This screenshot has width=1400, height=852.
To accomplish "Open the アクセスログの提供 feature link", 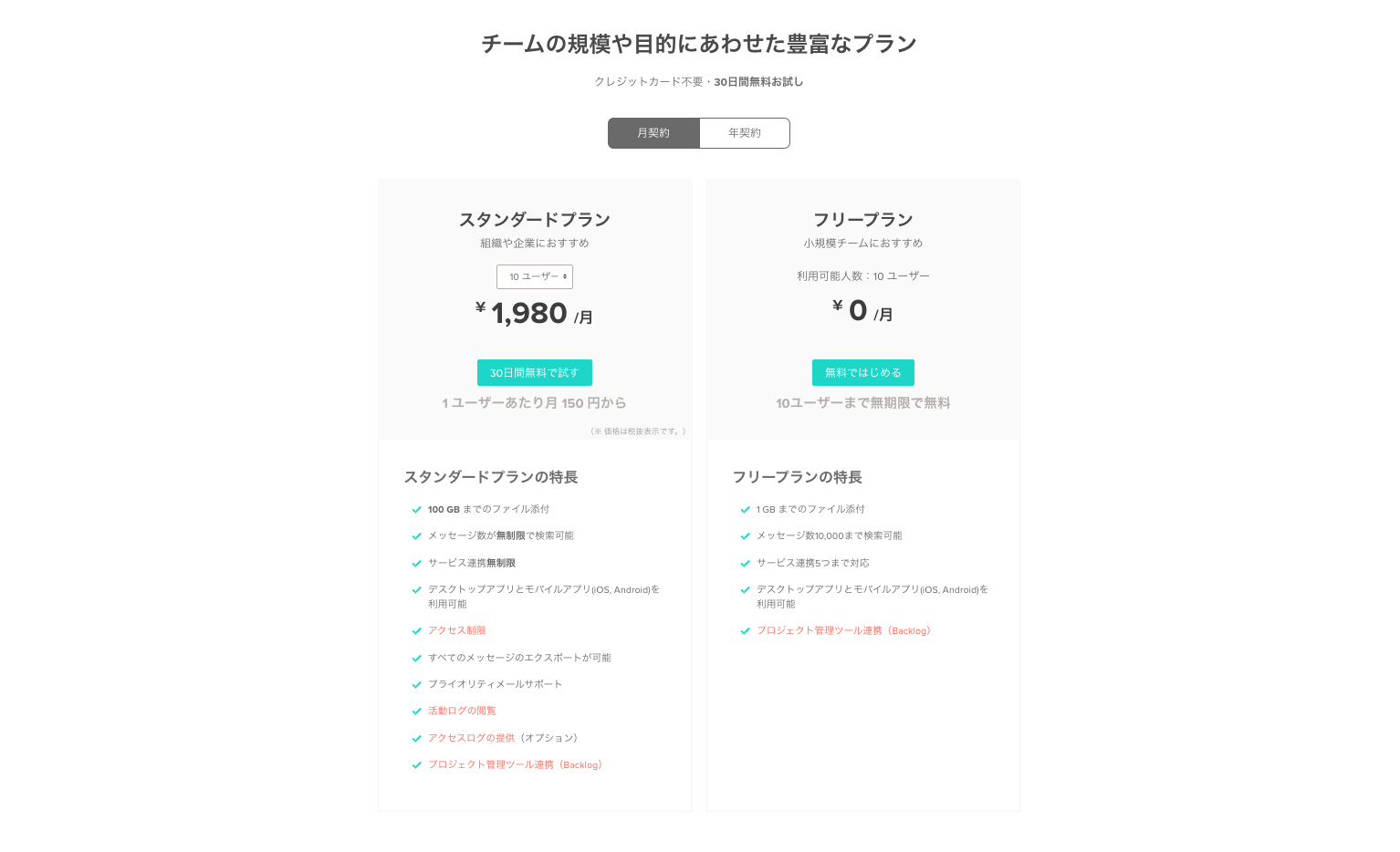I will (471, 738).
